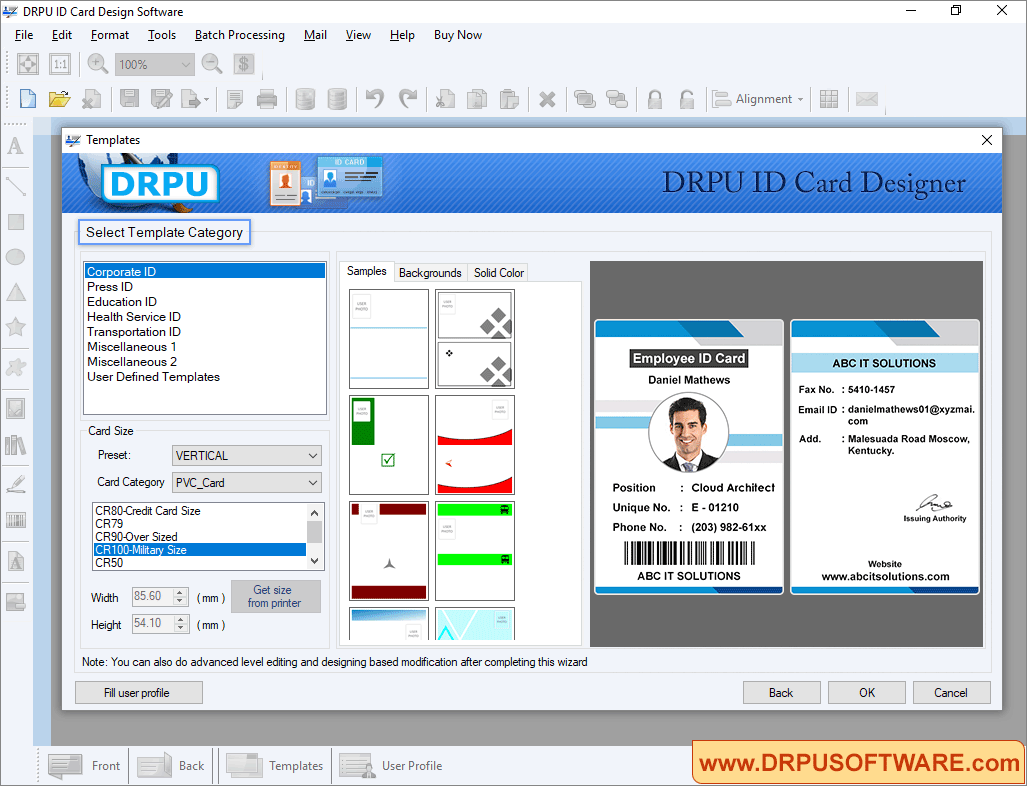
Task: Click the mail envelope toolbar icon
Action: 867,99
